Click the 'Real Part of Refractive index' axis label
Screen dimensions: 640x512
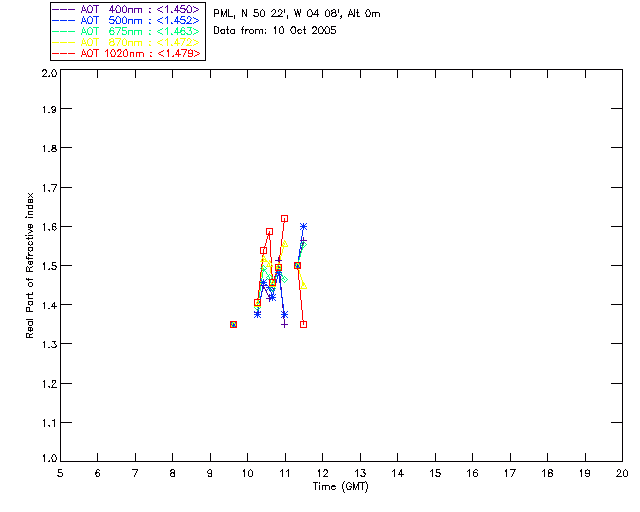(x=29, y=265)
